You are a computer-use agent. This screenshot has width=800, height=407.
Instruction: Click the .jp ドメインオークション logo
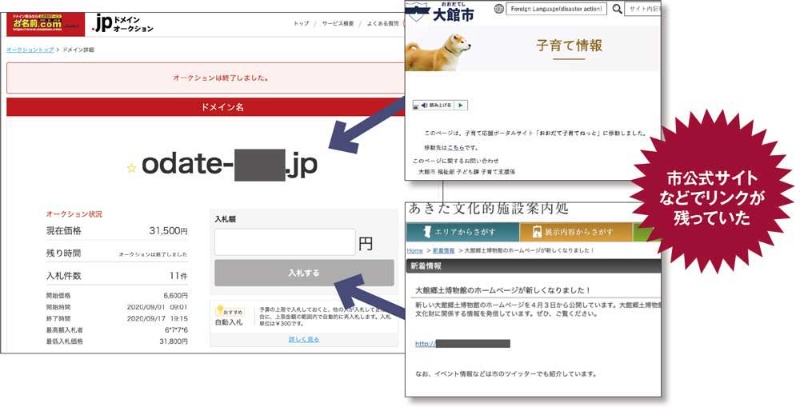pyautogui.click(x=122, y=23)
